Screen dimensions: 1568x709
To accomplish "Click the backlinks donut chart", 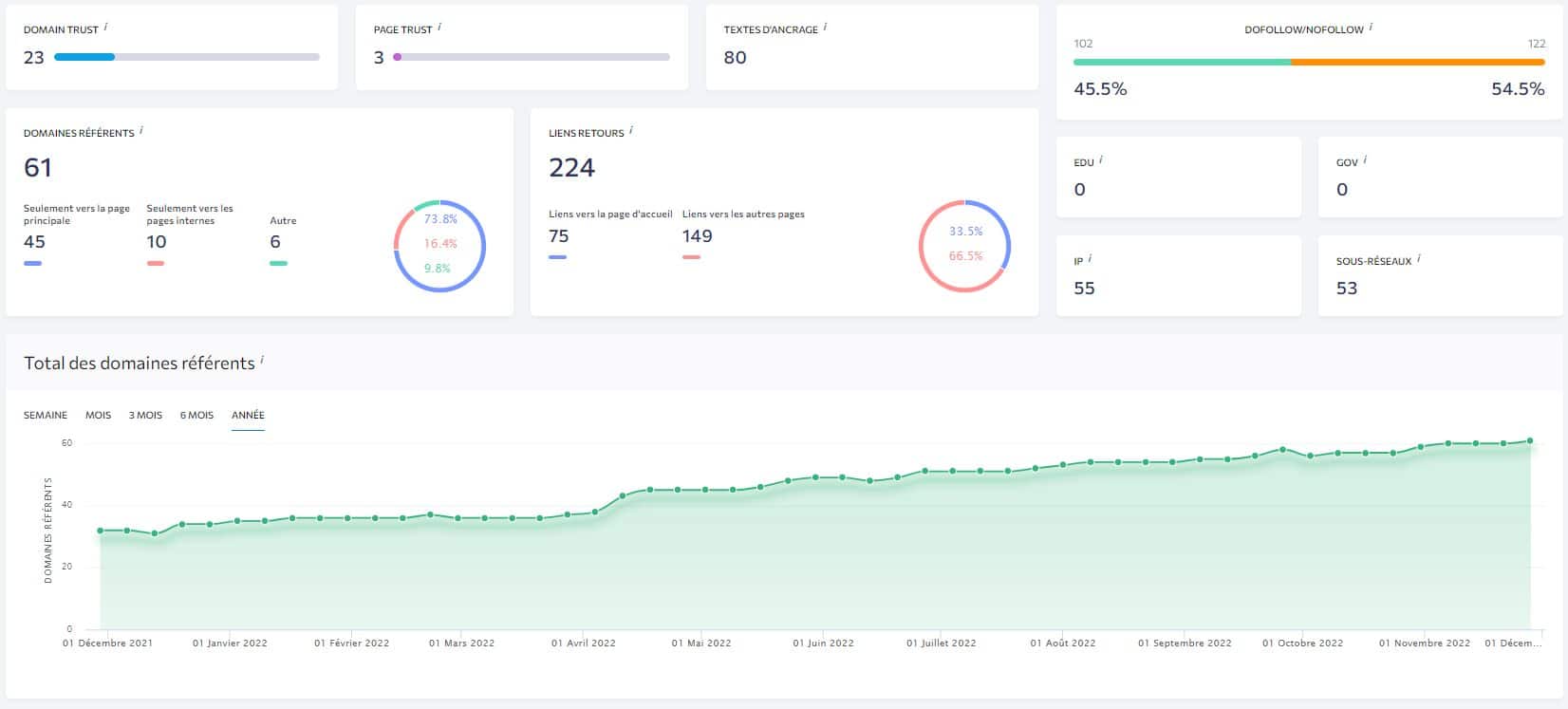I will click(x=964, y=246).
